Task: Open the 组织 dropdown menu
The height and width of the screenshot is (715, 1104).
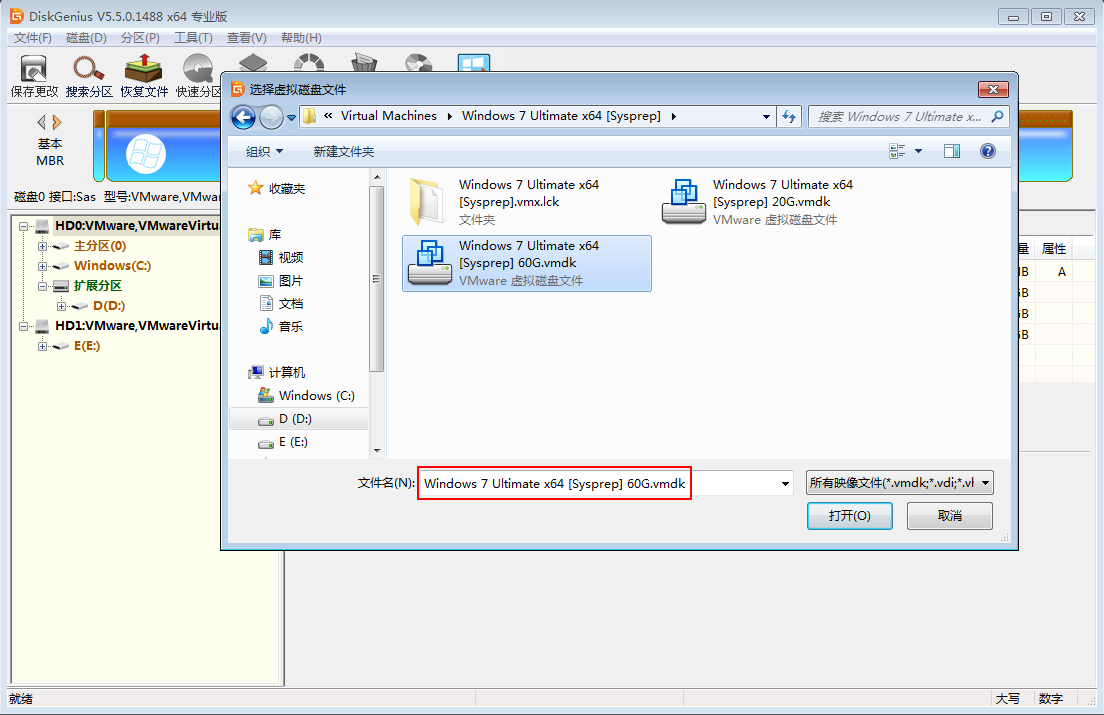Action: 265,151
